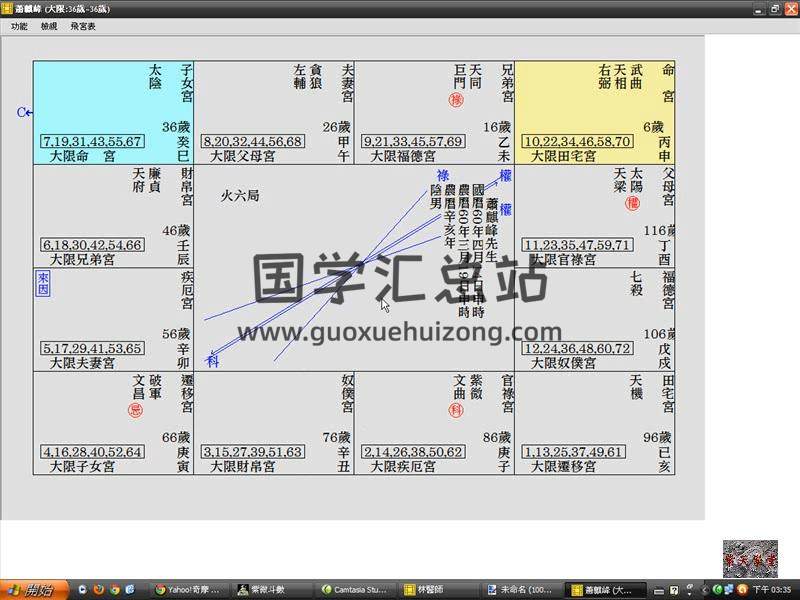Click the red 祿 circle under 巨門

click(456, 99)
